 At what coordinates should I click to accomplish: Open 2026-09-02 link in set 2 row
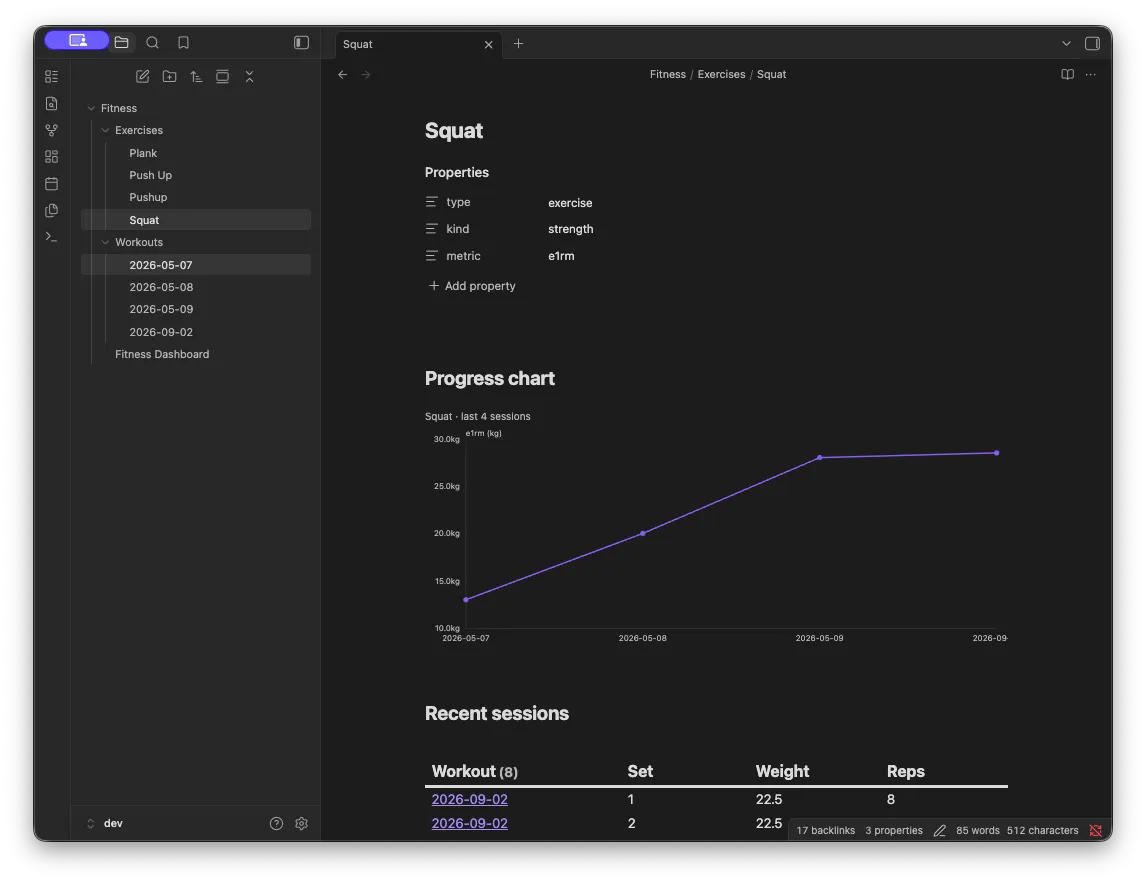(x=469, y=823)
